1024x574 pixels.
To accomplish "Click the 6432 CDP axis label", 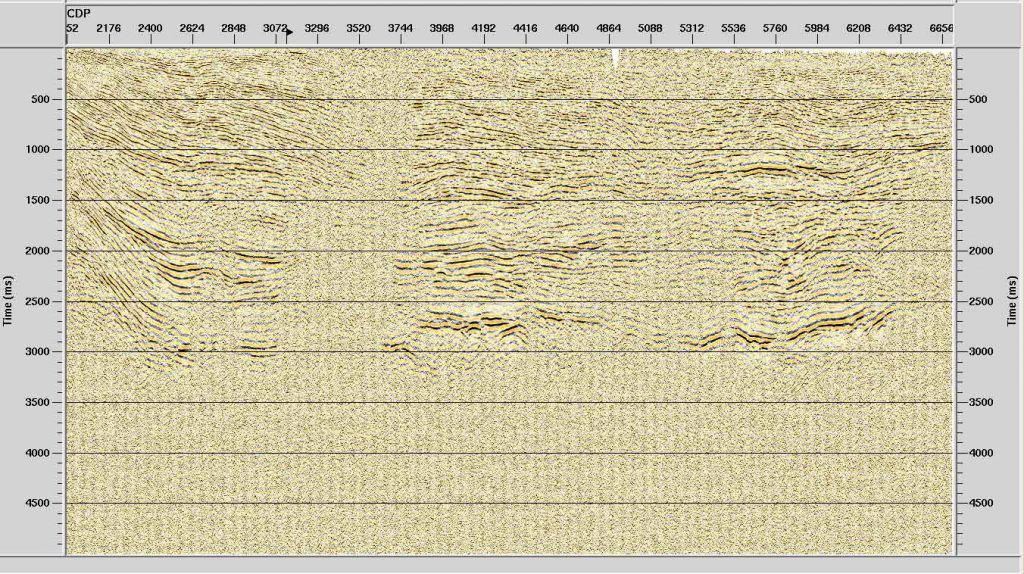I will (900, 29).
